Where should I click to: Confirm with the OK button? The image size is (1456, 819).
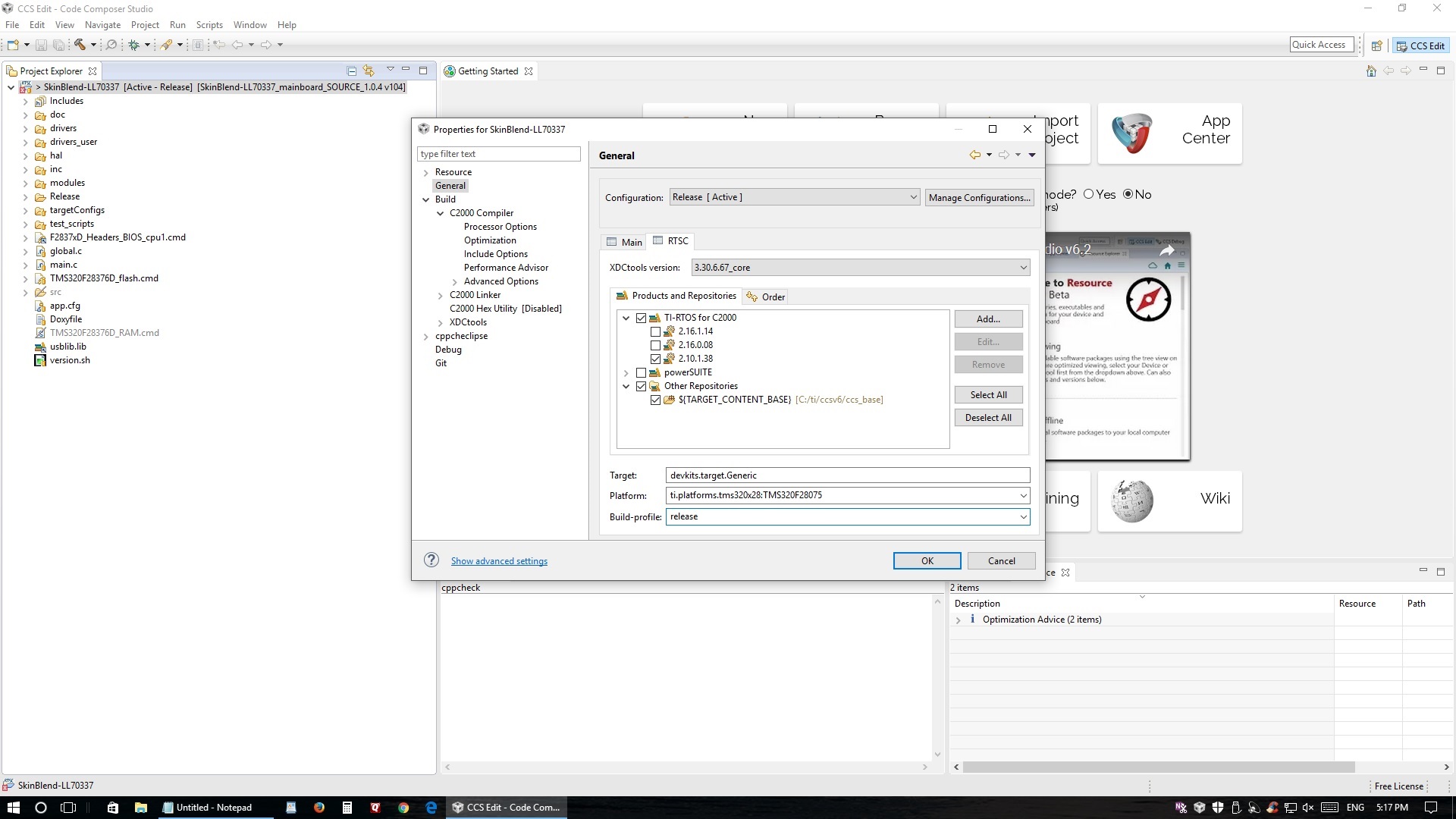[x=927, y=560]
